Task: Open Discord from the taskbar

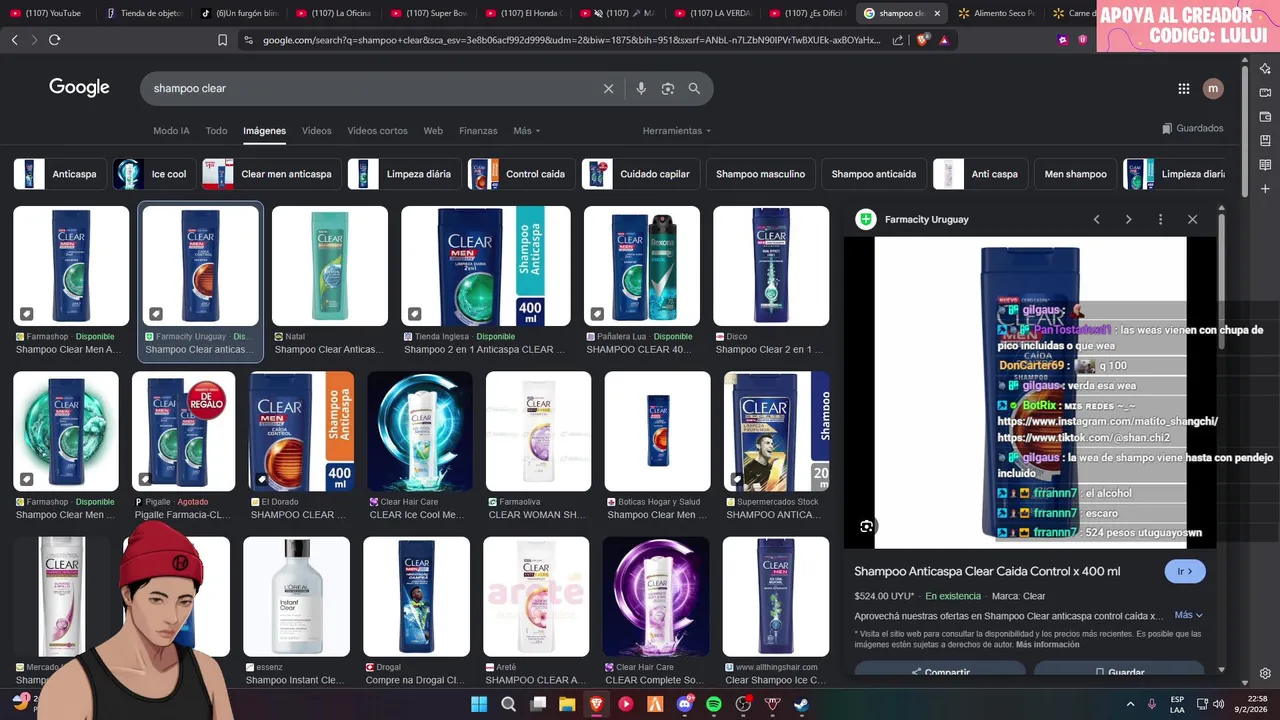Action: tap(685, 704)
